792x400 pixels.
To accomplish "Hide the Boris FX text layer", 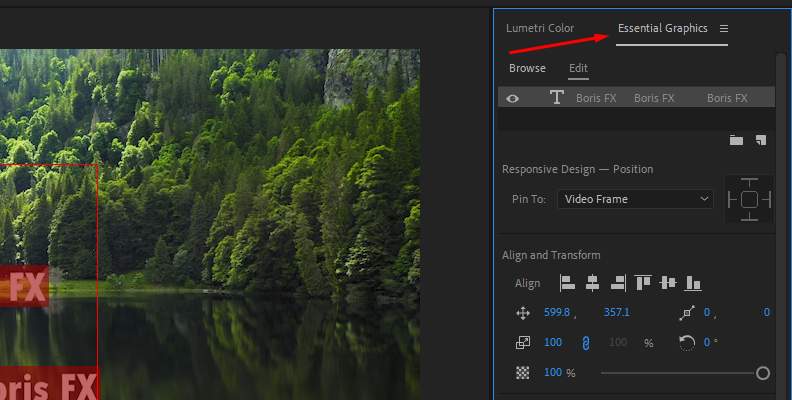I will 513,98.
